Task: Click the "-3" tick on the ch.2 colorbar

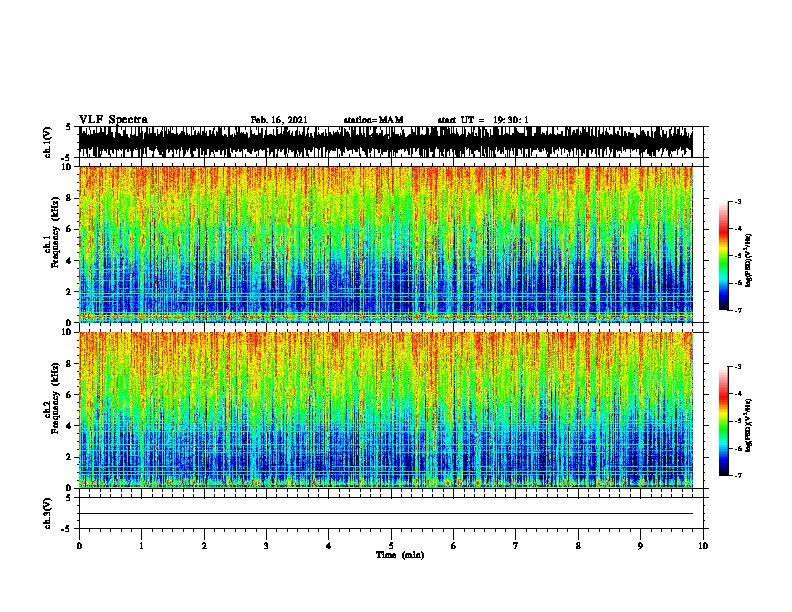Action: click(x=737, y=367)
